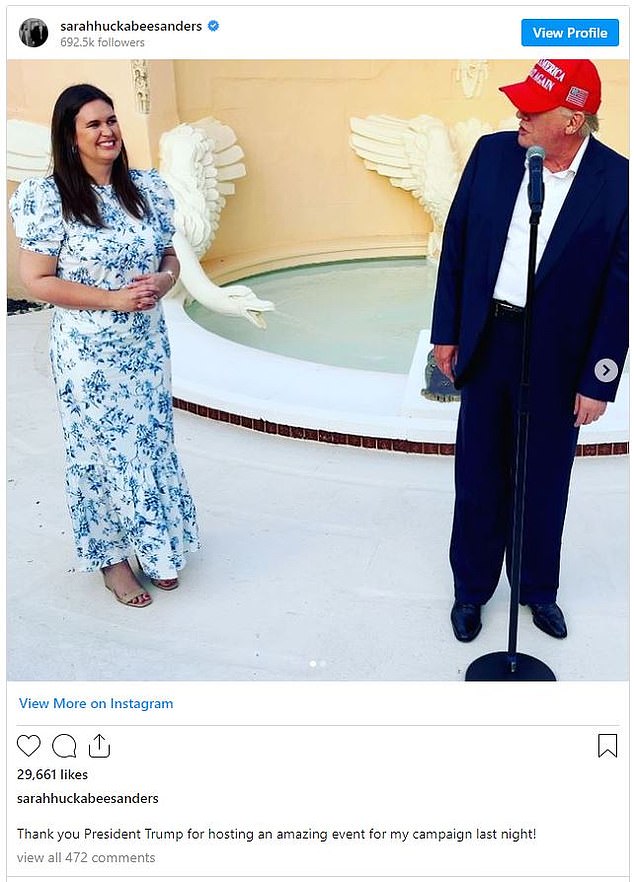
Task: Open sarahhuckabeesanders profile avatar
Action: coord(34,33)
